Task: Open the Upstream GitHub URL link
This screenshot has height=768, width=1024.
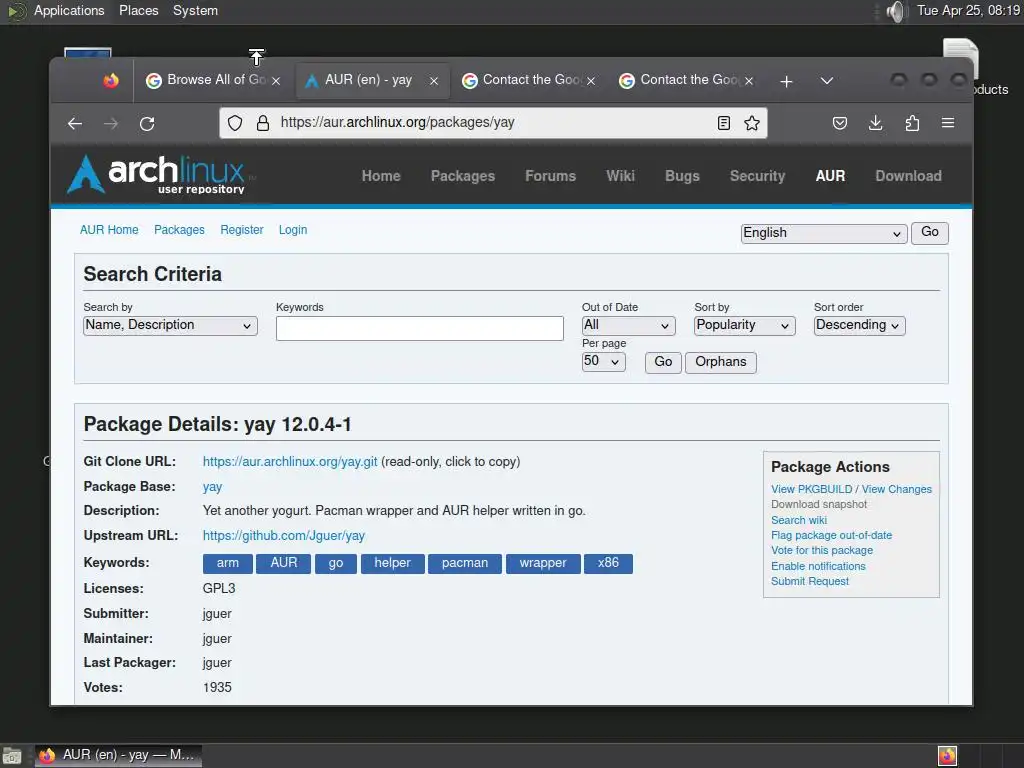Action: 283,536
